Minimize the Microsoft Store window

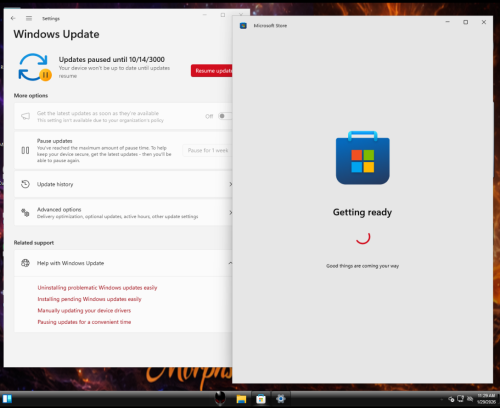pos(448,22)
